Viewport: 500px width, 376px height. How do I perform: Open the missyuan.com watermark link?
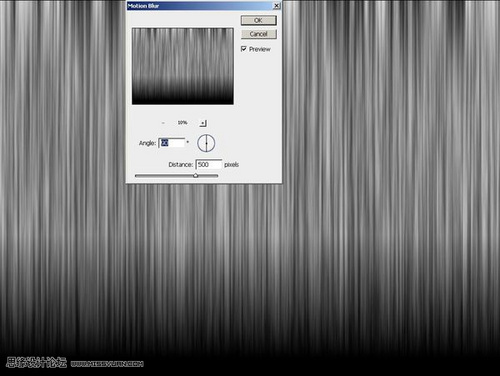point(107,364)
